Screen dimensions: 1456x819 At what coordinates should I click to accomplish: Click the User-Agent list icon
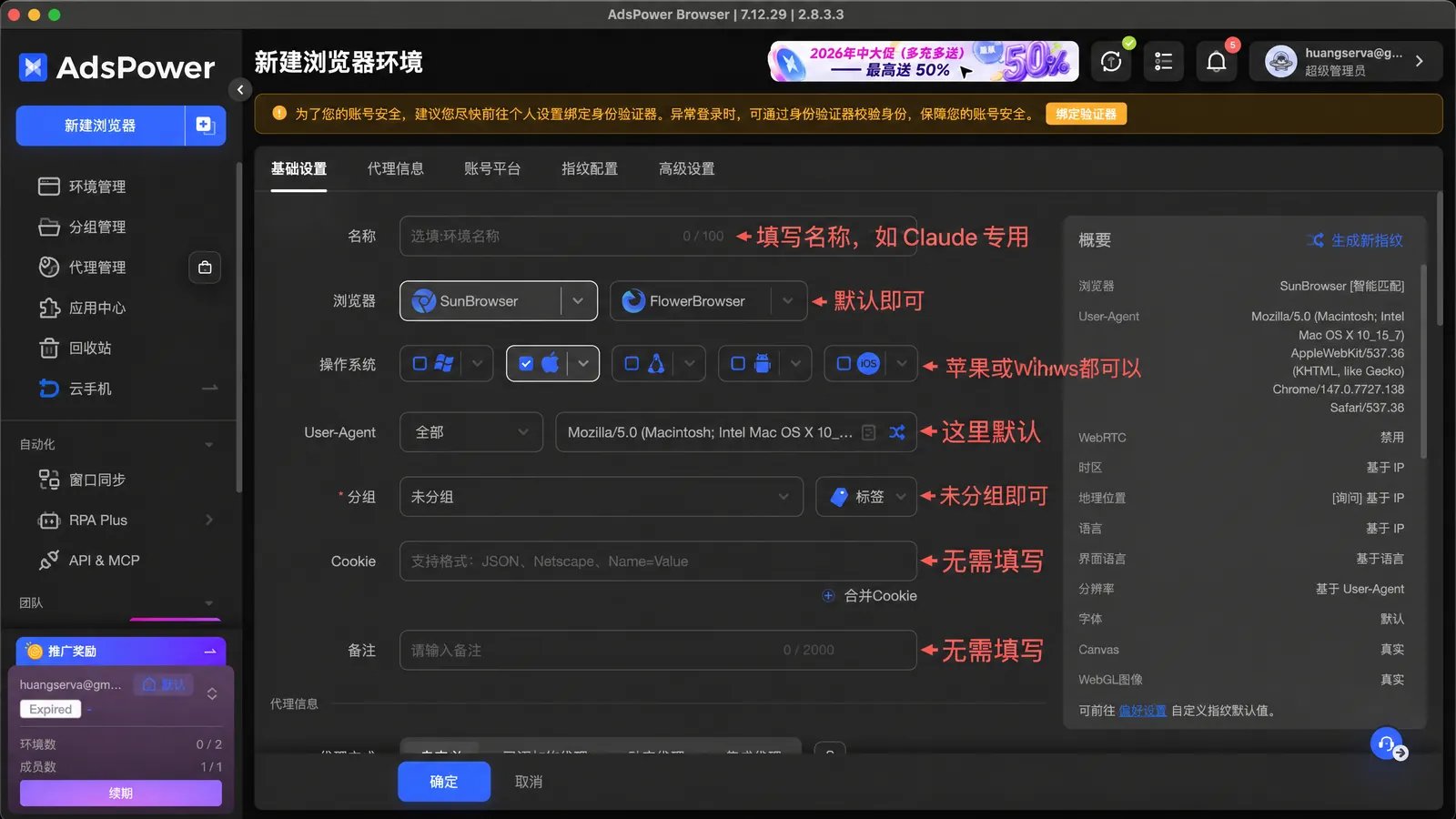(869, 432)
